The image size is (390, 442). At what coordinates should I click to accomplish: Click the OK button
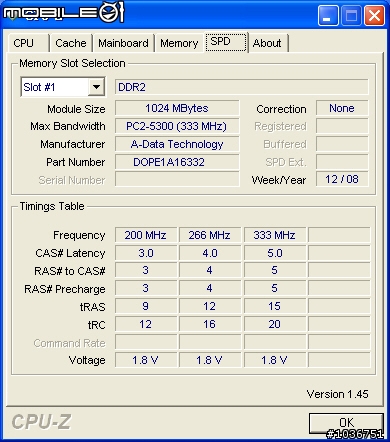346,423
